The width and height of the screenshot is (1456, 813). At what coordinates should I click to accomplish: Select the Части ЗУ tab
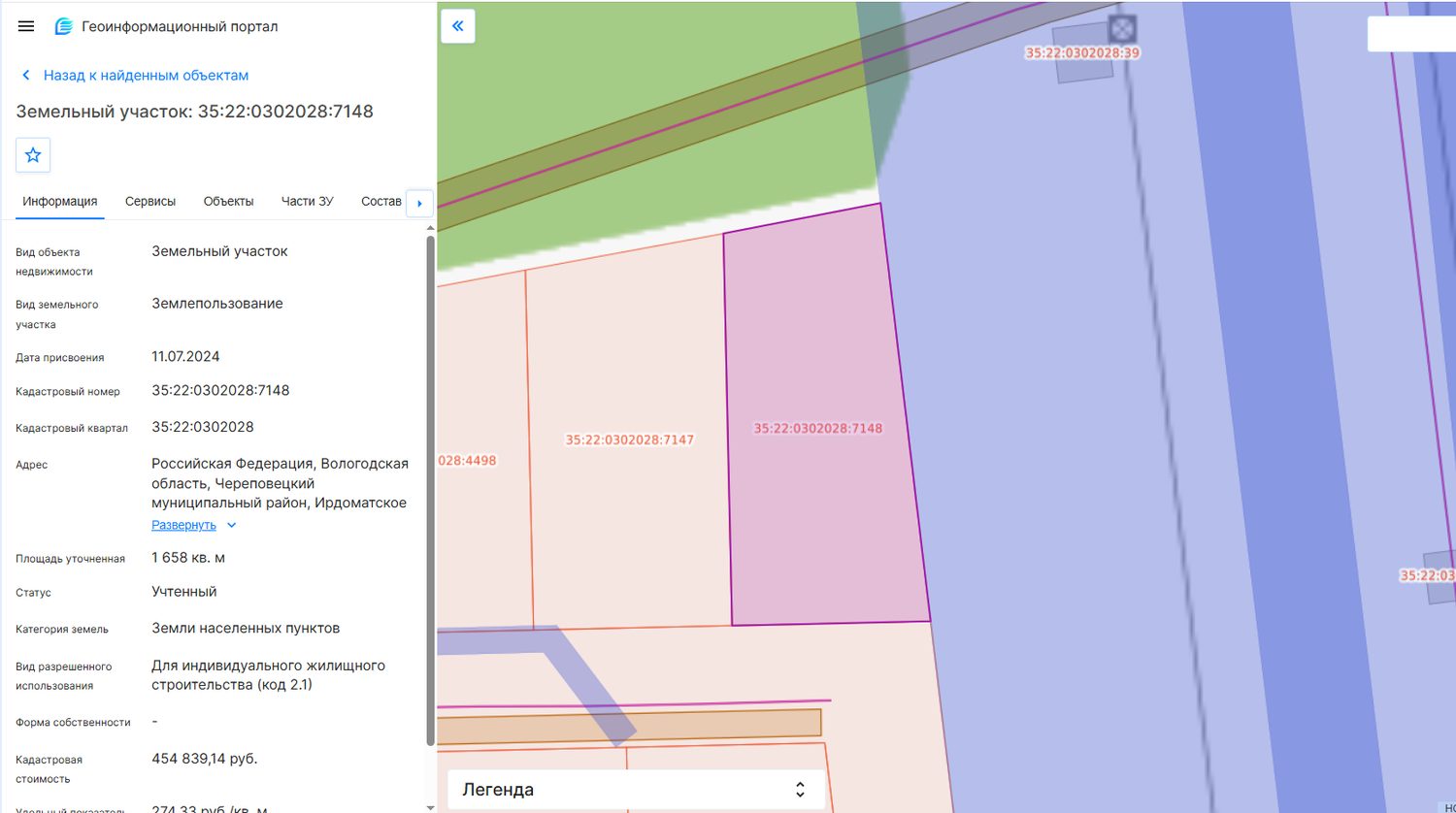click(x=307, y=202)
